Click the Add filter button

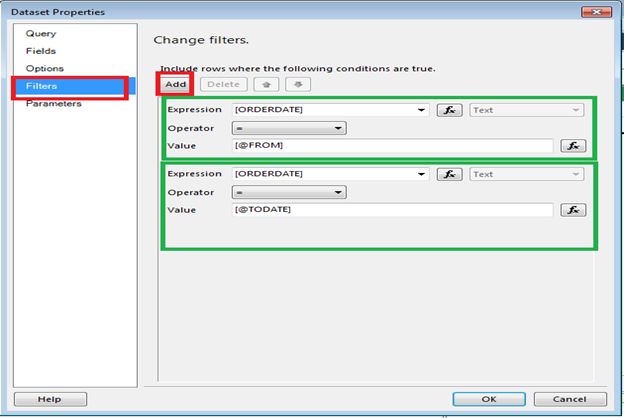coord(176,84)
